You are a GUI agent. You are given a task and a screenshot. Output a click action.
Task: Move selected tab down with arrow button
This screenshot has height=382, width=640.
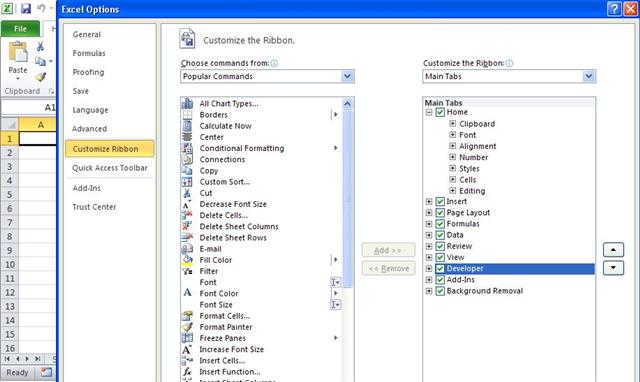pos(613,268)
